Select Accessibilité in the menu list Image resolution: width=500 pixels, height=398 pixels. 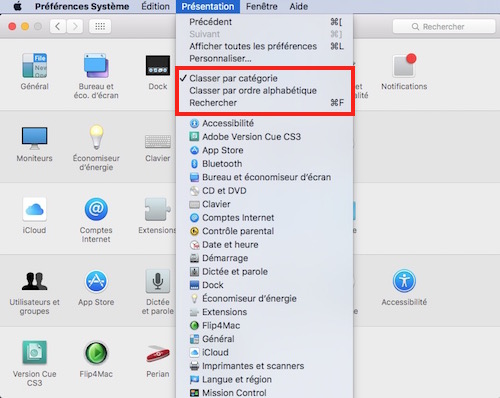[x=265, y=123]
